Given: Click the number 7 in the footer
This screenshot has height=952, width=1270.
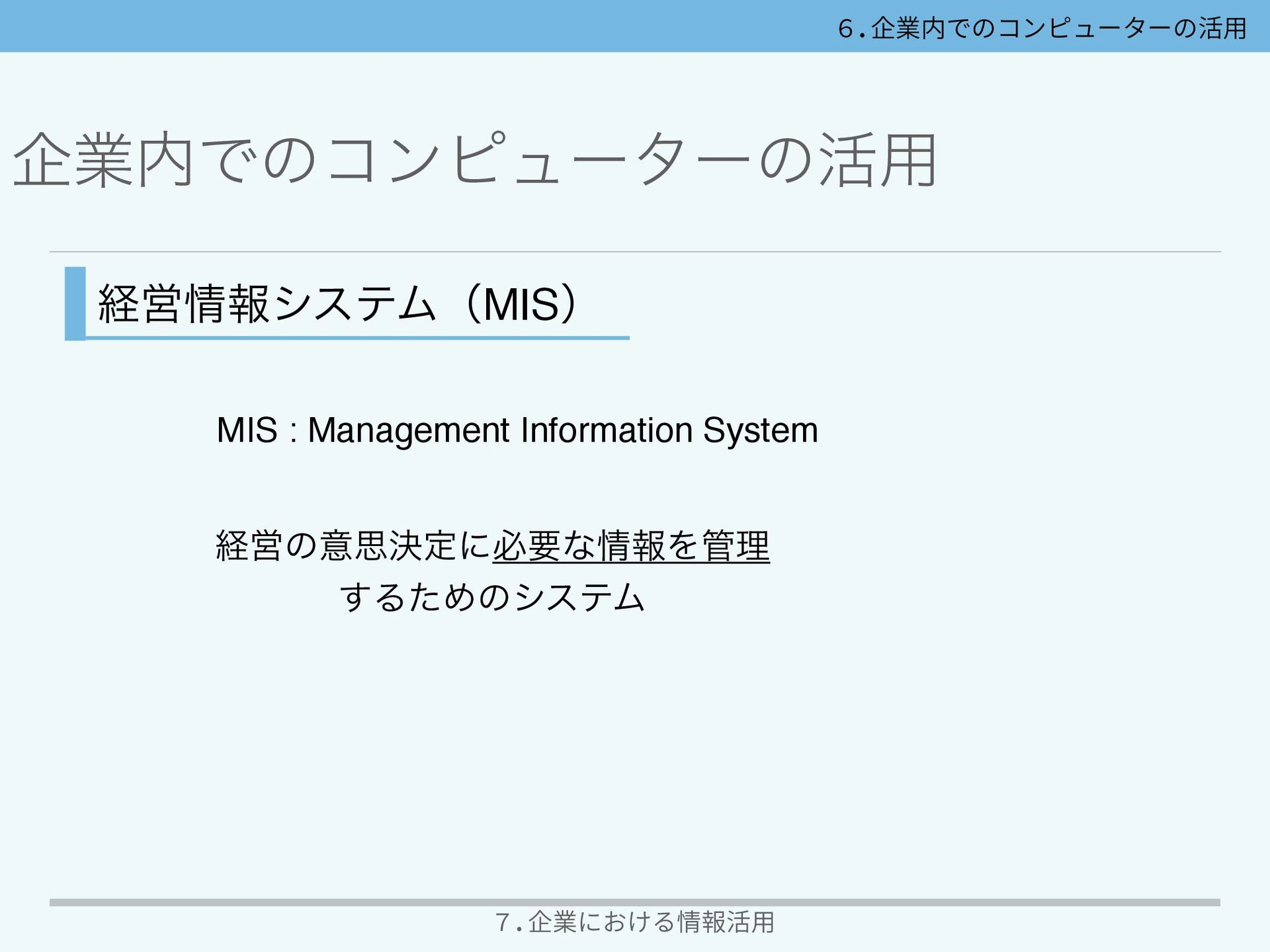Looking at the screenshot, I should (x=502, y=922).
